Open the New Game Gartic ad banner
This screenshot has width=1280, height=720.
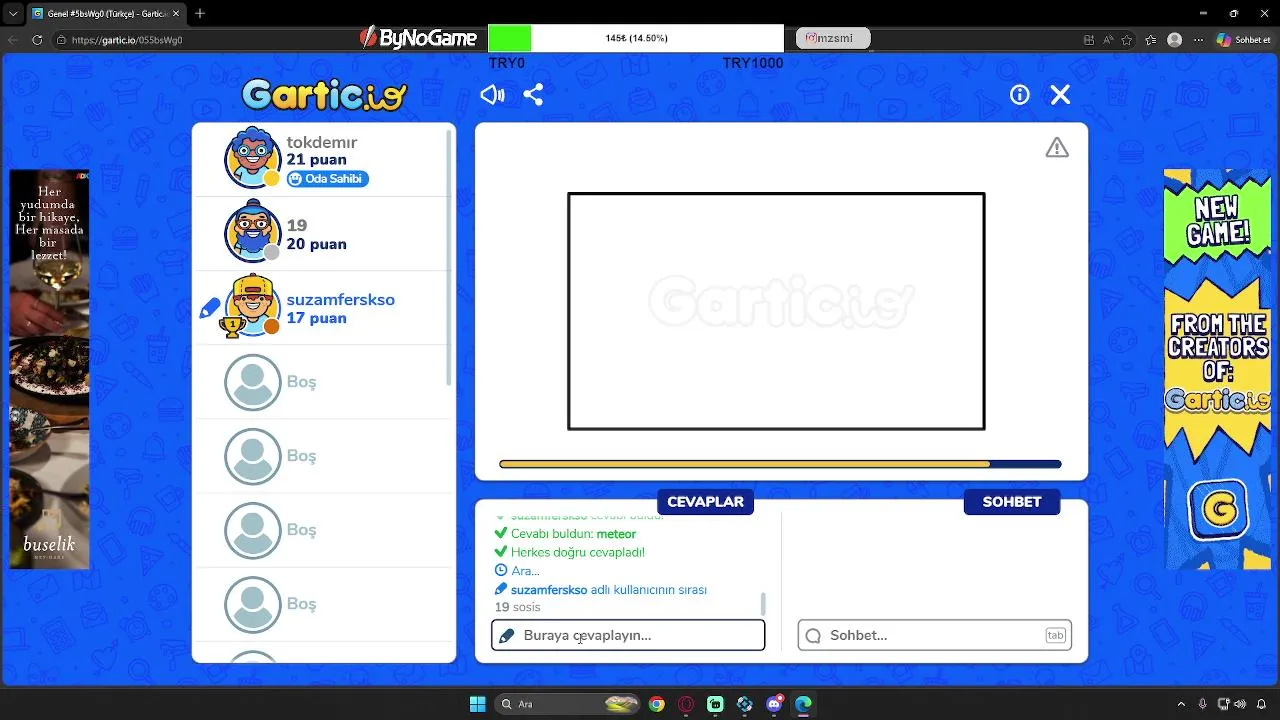(1217, 369)
